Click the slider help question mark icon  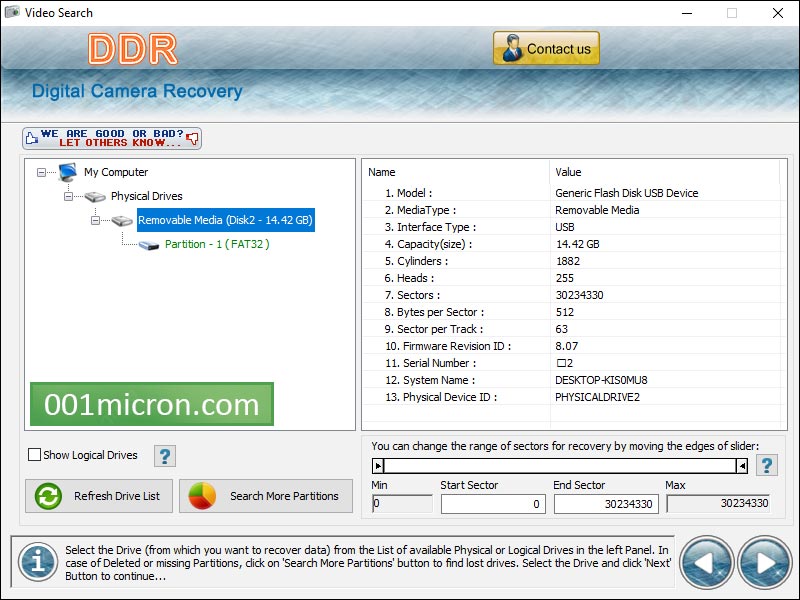coord(766,463)
